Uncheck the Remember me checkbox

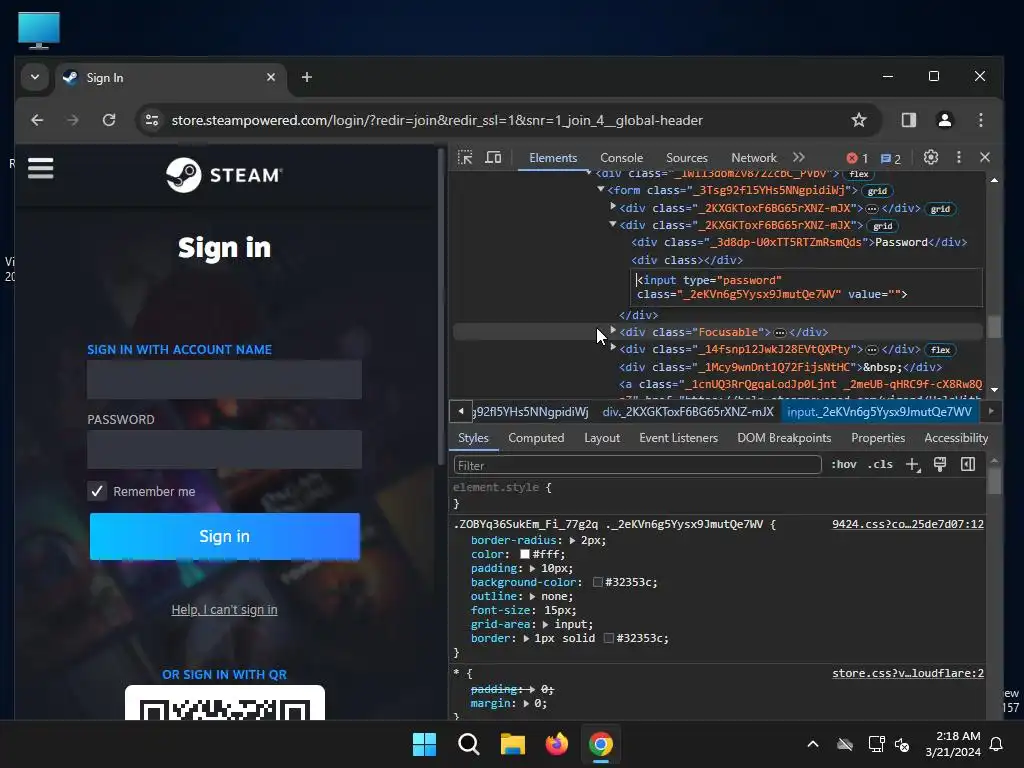tap(97, 491)
